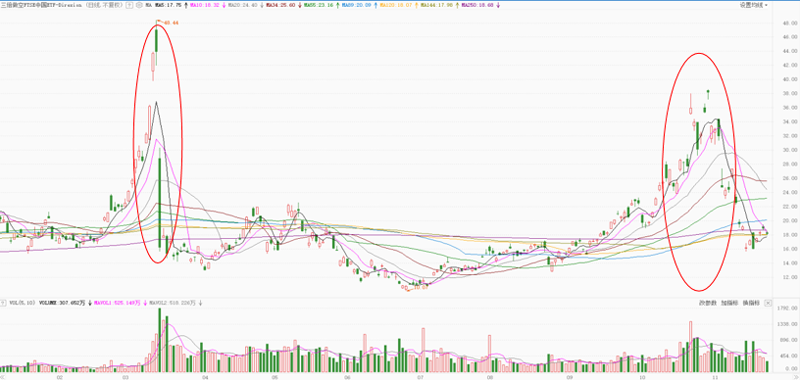This screenshot has width=800, height=380.
Task: Click the green MA55:23.16 label
Action: (x=319, y=5)
